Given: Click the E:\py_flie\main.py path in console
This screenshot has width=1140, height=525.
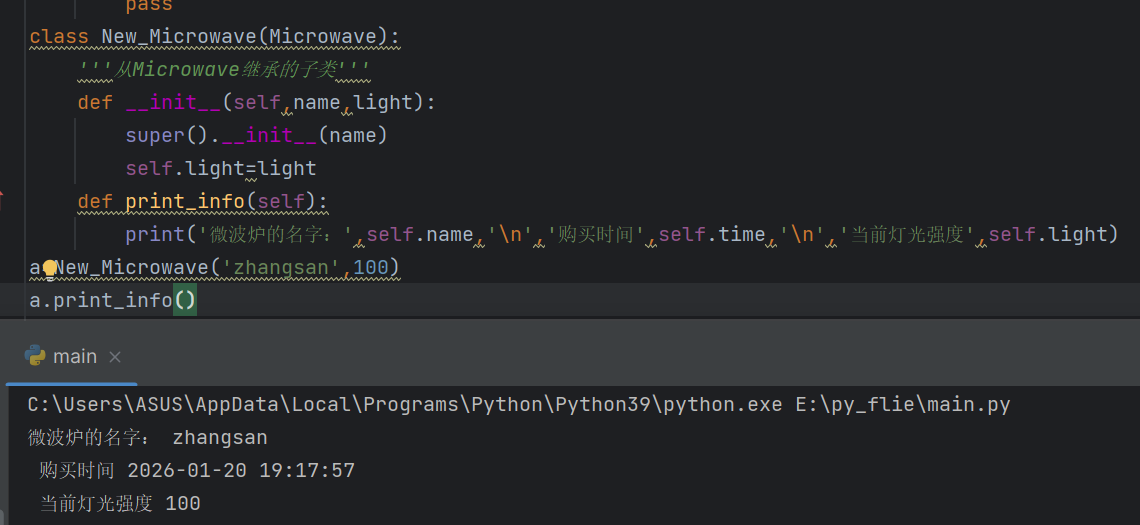Looking at the screenshot, I should pyautogui.click(x=903, y=405).
